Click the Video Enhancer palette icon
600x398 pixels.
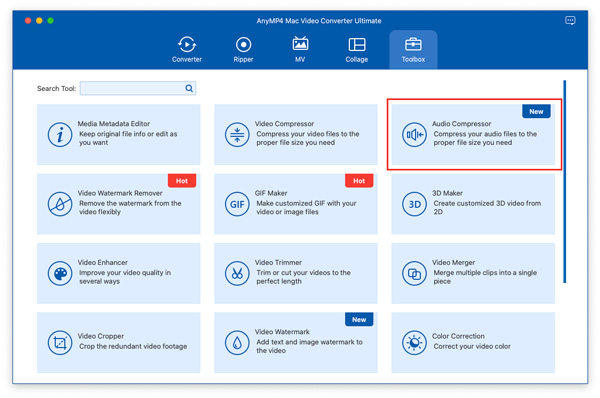(60, 273)
